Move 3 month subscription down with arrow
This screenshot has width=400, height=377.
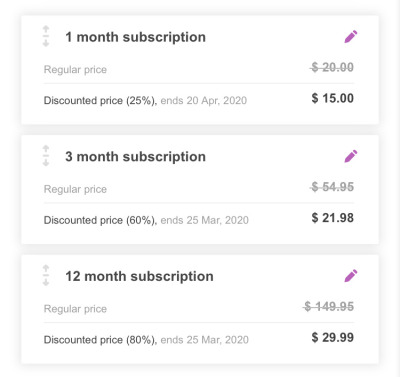(46, 162)
